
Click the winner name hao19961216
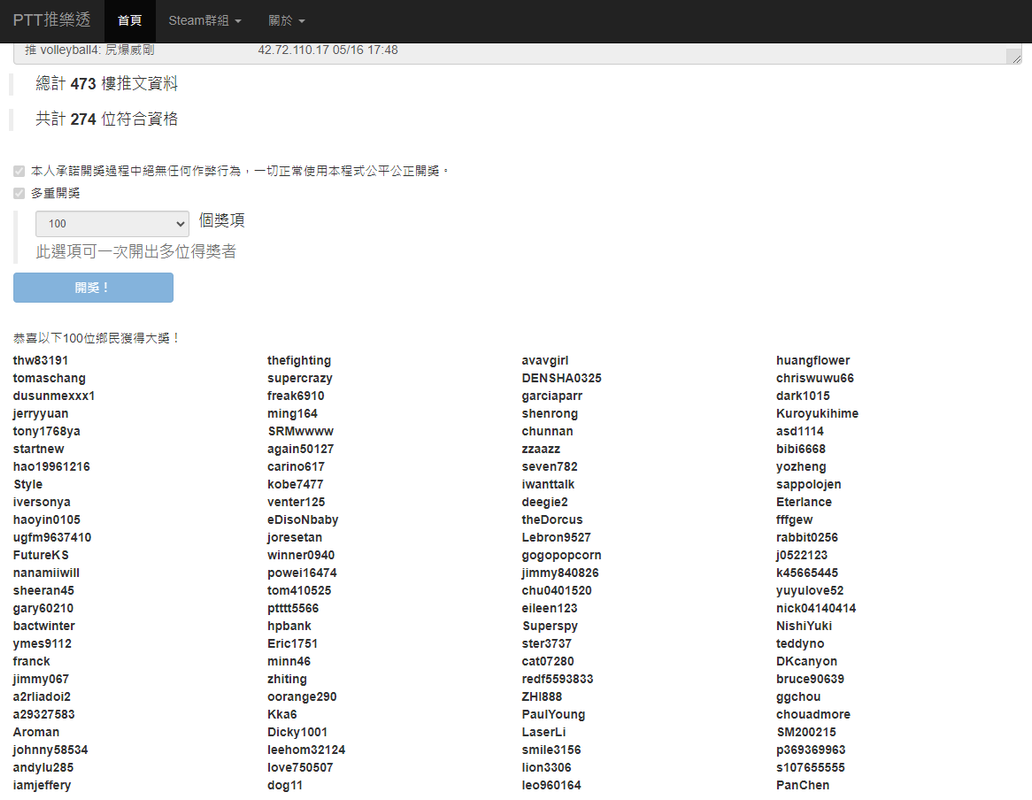(51, 467)
